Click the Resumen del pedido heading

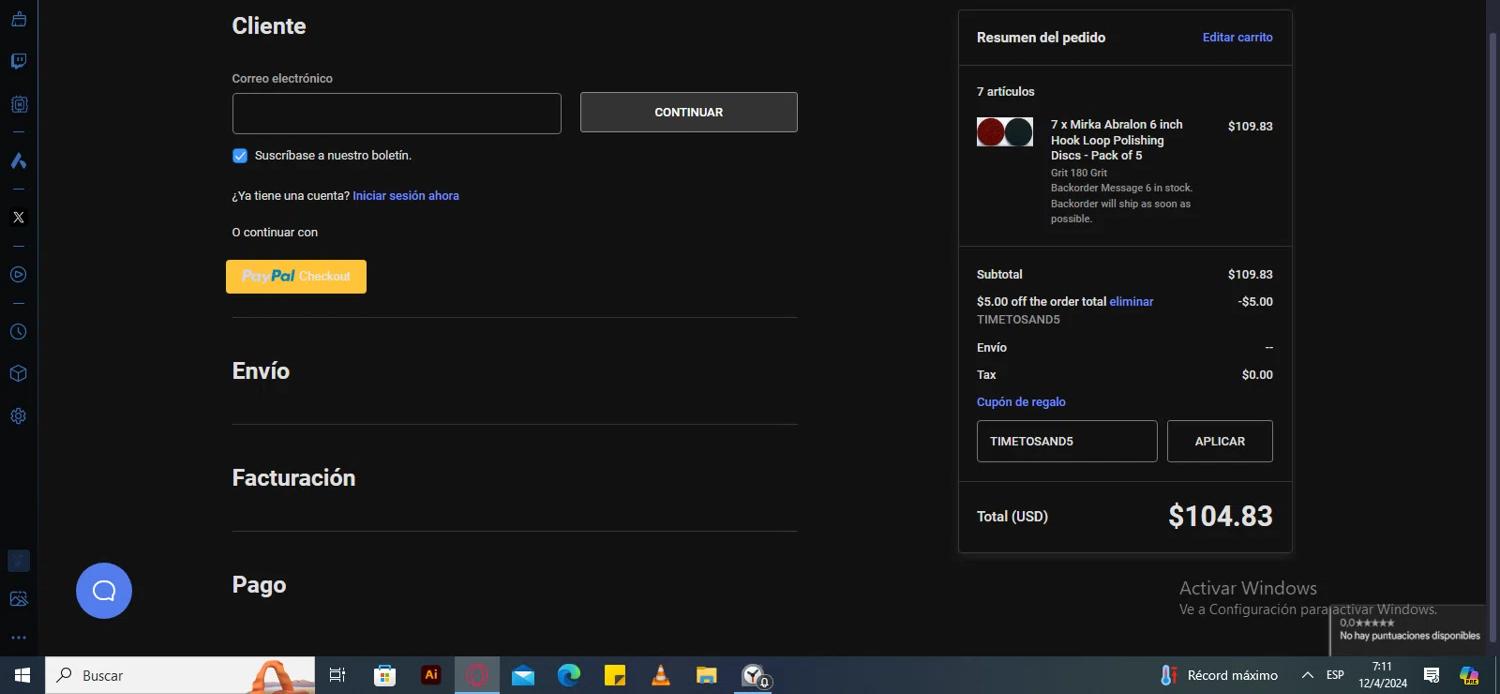pos(1041,38)
